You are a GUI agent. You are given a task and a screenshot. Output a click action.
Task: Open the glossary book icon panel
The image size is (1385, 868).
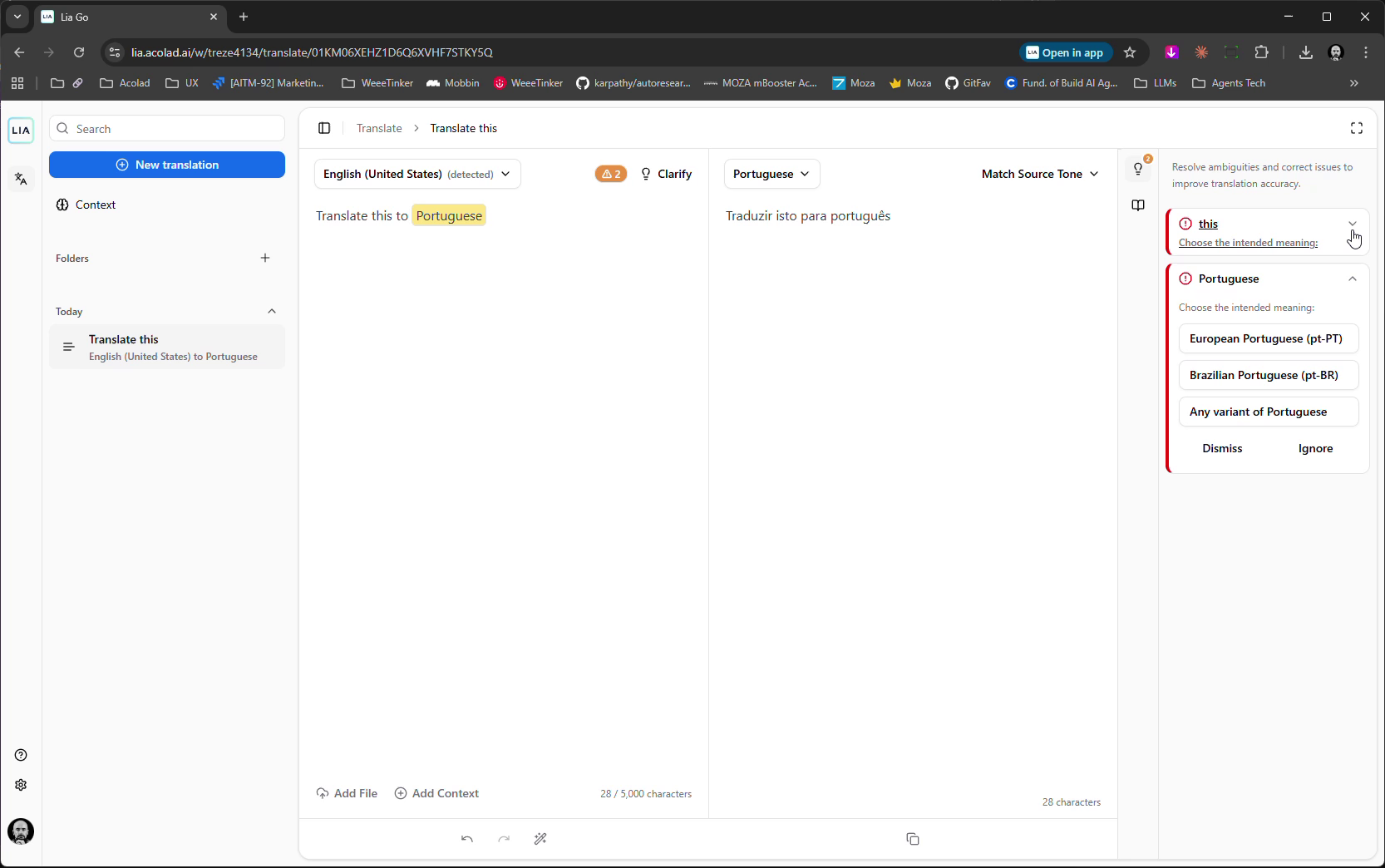pyautogui.click(x=1138, y=205)
